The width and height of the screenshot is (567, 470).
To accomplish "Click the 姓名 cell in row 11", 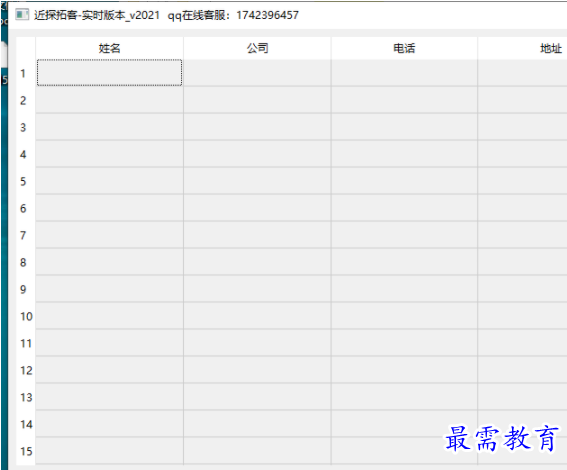I will point(110,343).
